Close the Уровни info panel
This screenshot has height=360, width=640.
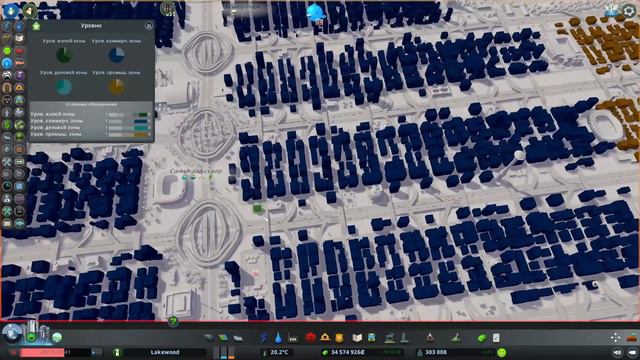pyautogui.click(x=149, y=26)
